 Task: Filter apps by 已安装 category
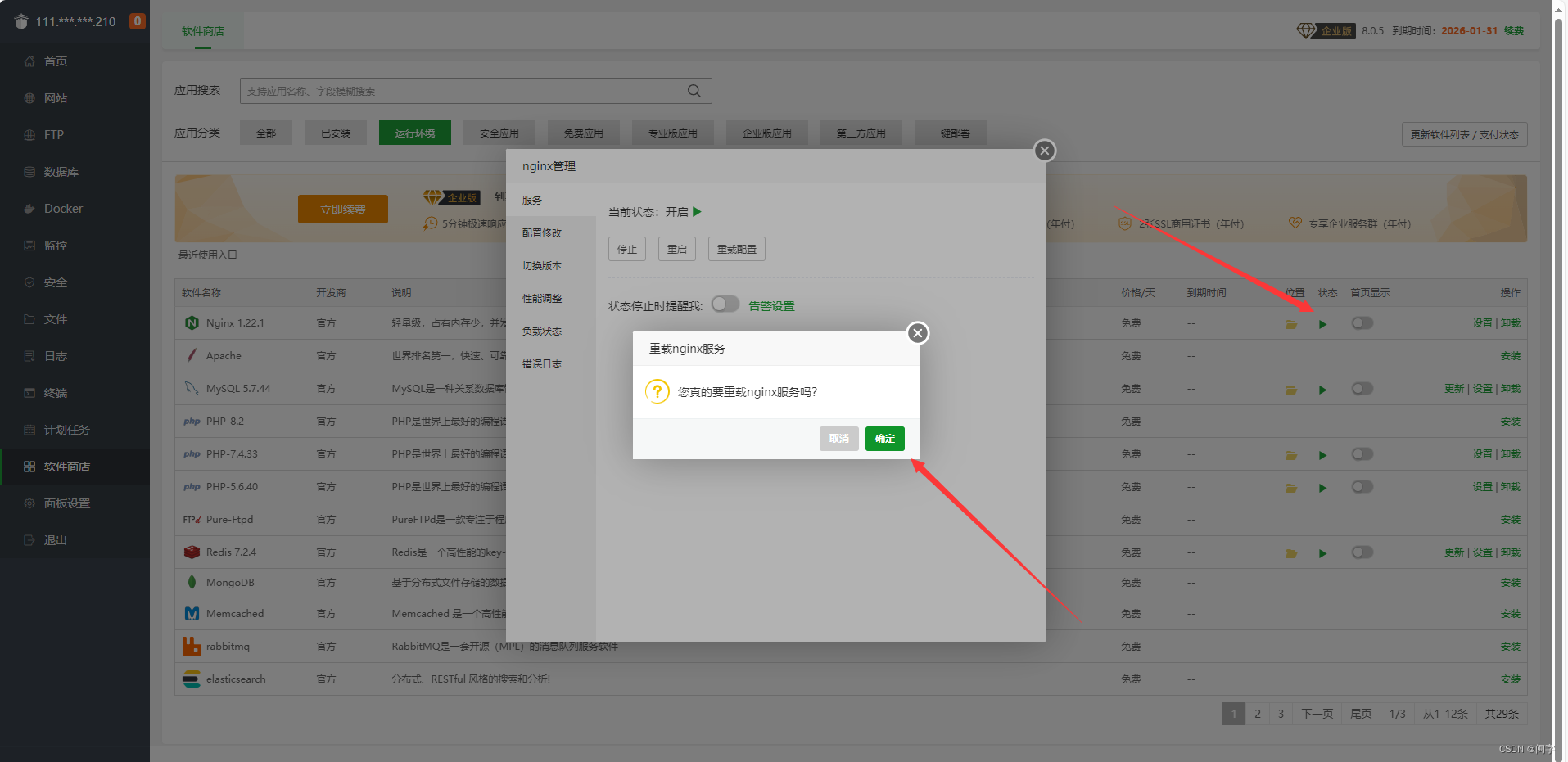point(336,133)
